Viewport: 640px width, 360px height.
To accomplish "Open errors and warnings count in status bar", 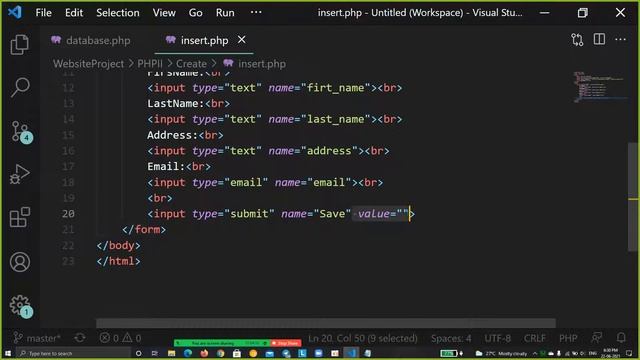I will point(121,338).
